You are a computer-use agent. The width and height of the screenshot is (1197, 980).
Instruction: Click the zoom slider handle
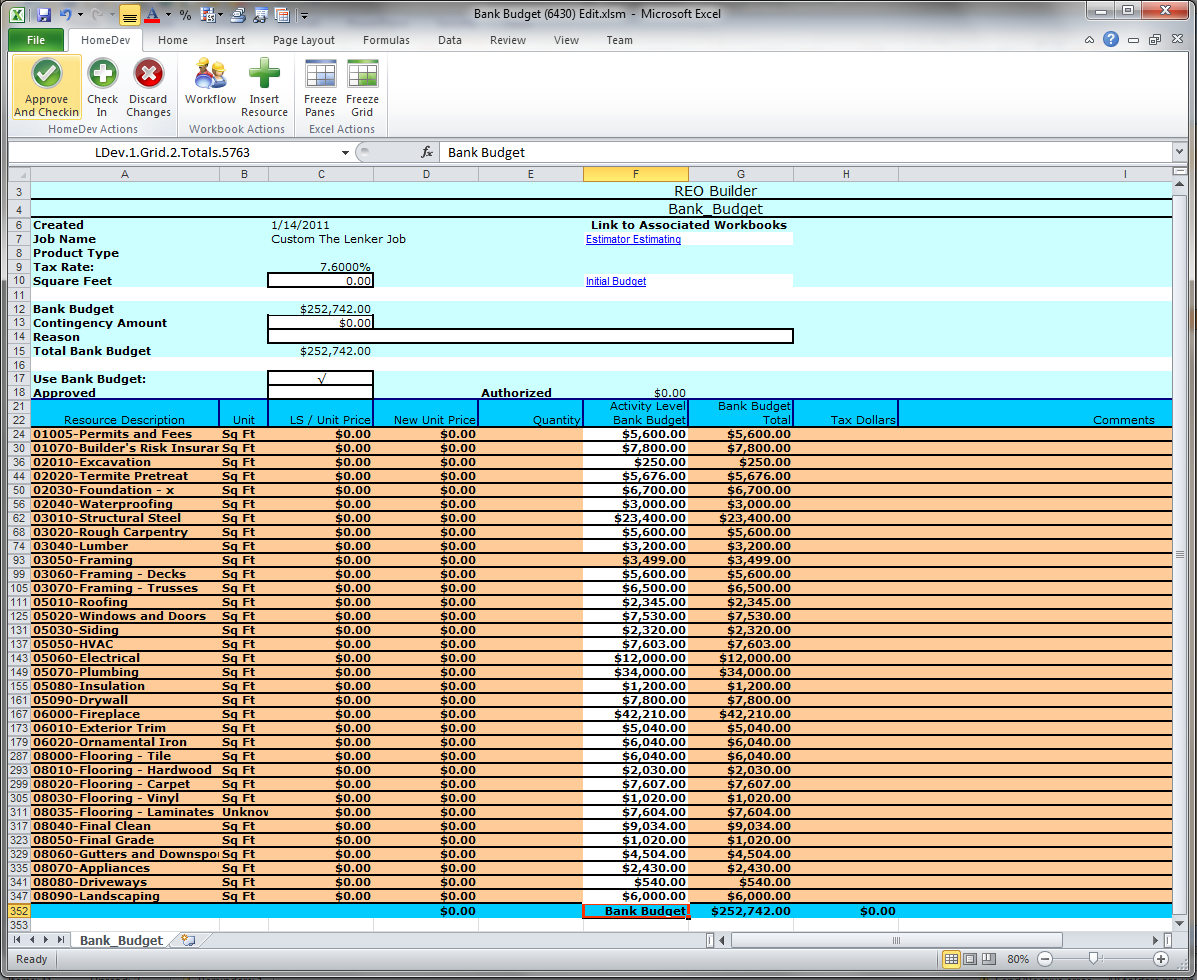tap(1095, 959)
